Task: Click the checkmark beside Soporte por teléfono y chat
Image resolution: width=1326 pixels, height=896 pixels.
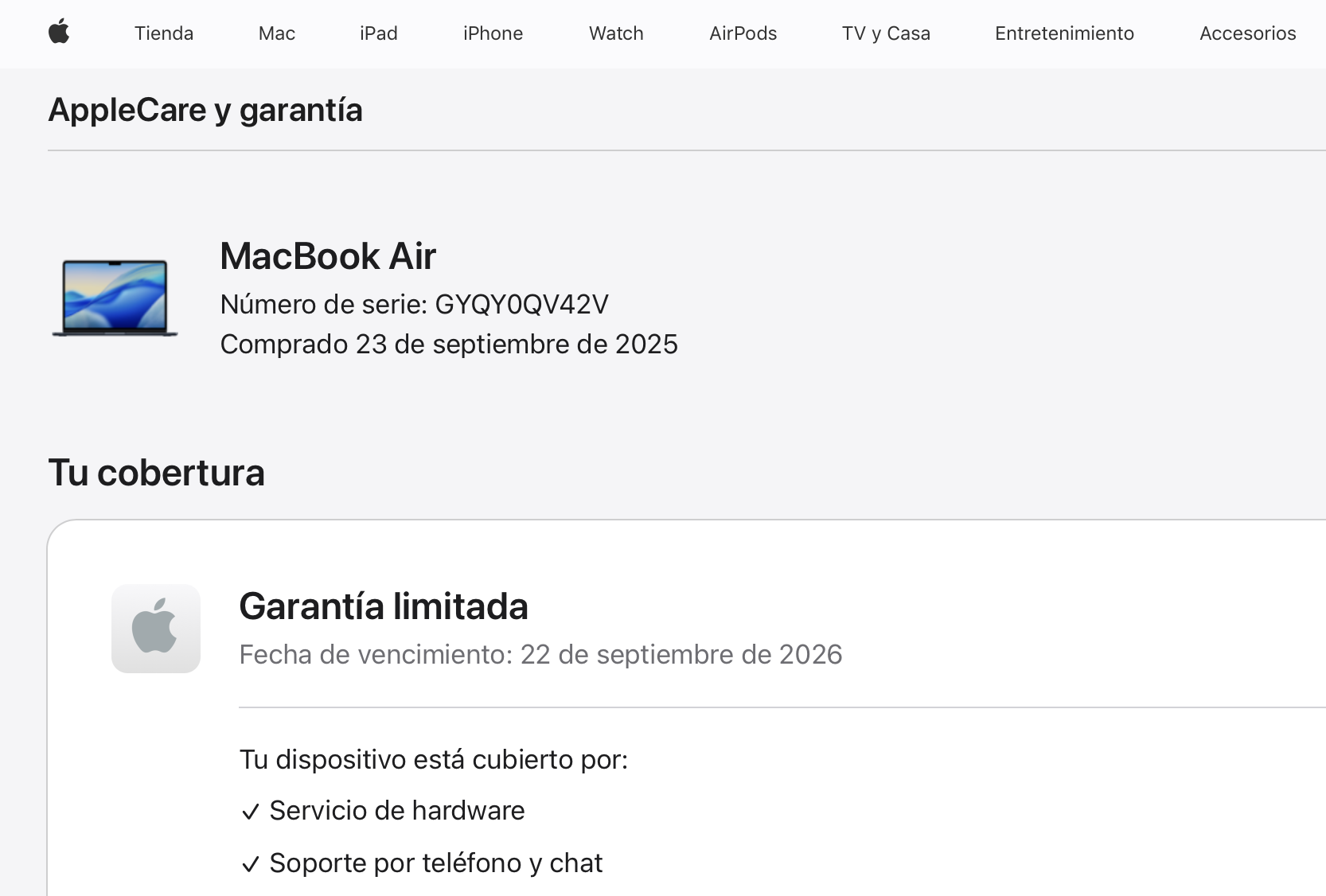Action: pyautogui.click(x=250, y=863)
